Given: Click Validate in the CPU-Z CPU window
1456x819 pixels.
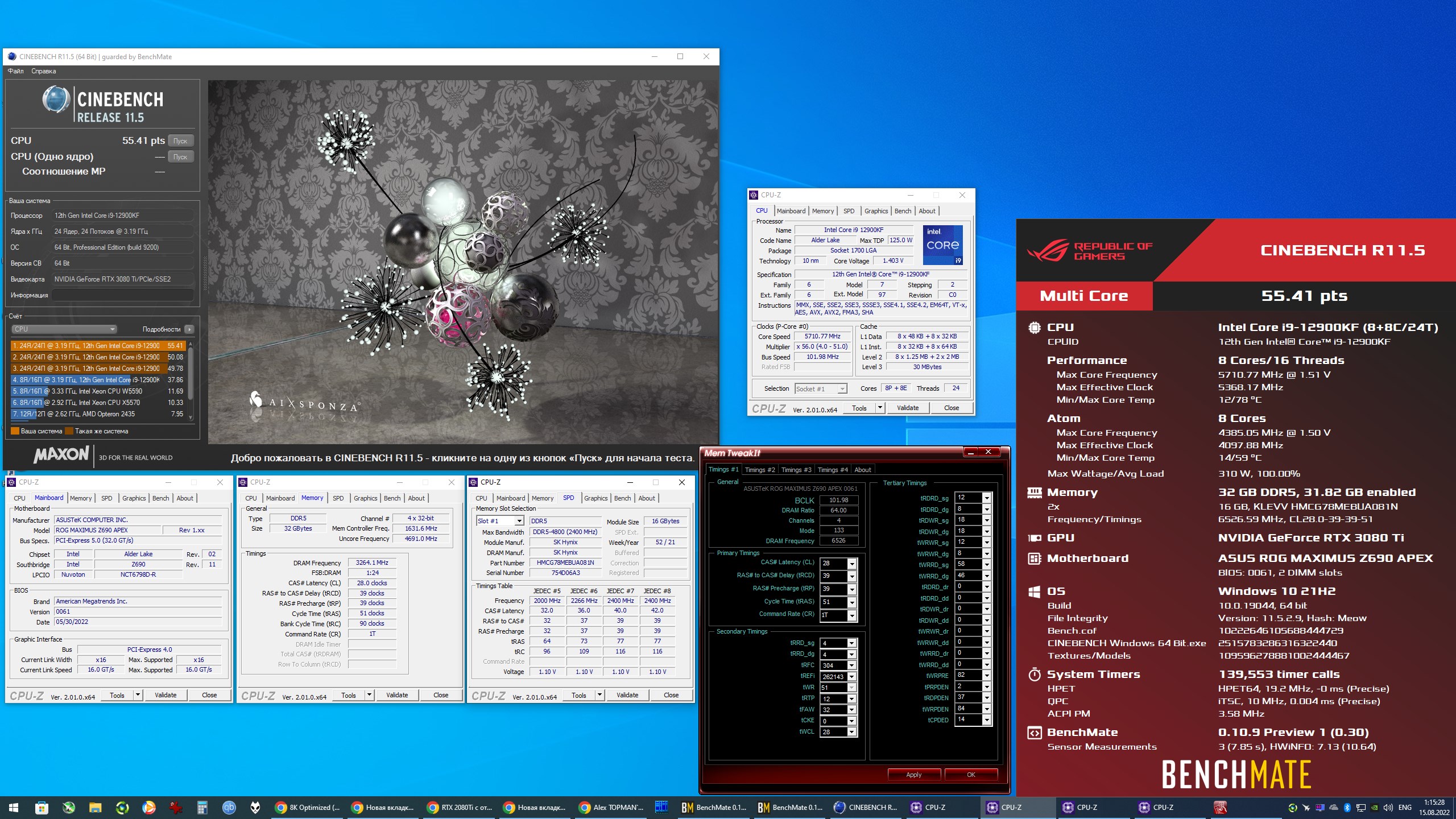Looking at the screenshot, I should point(908,408).
